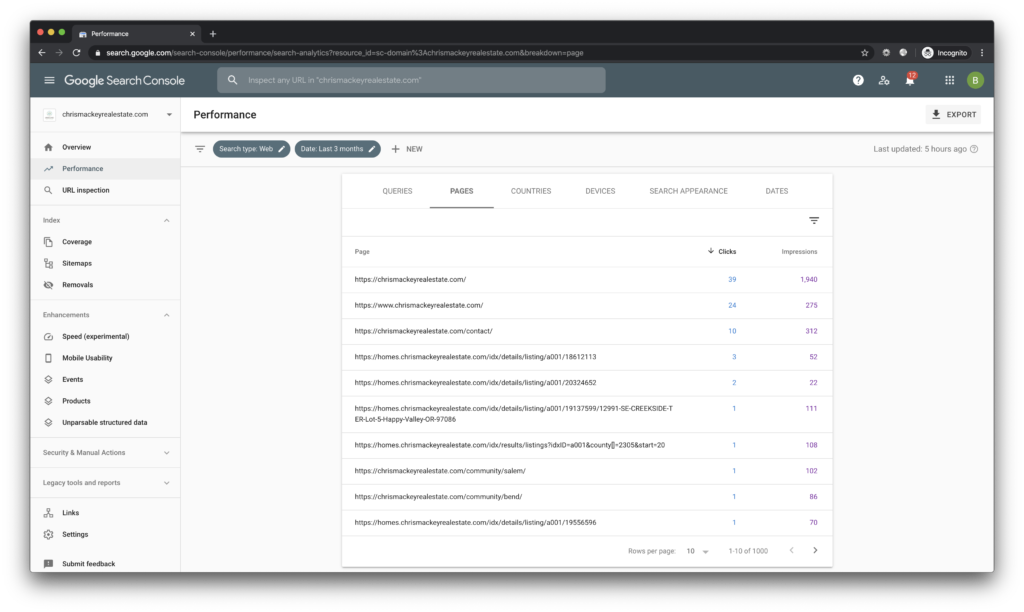Screen dimensions: 1024x612
Task: Open the notifications bell
Action: (x=910, y=80)
